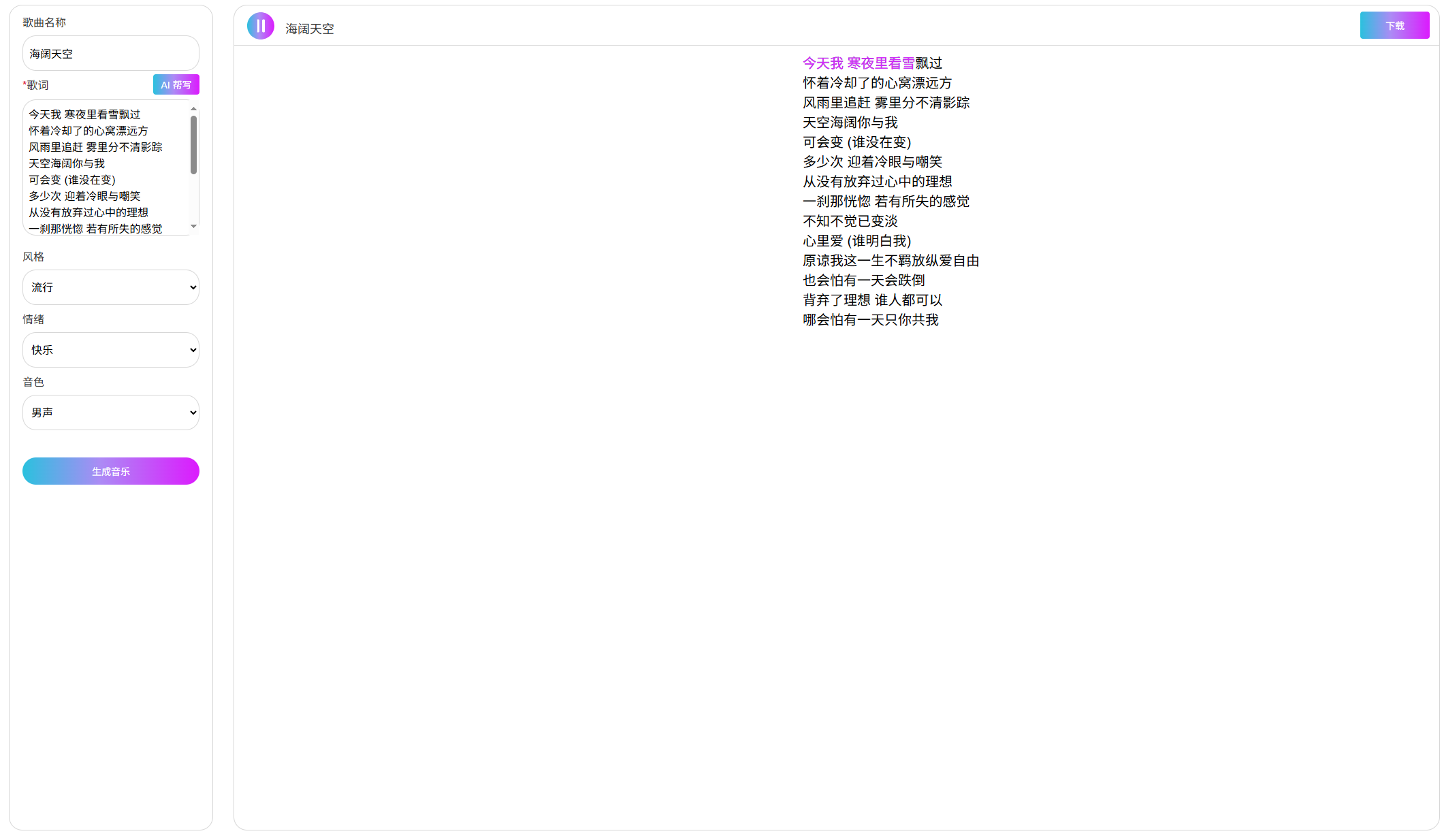This screenshot has width=1444, height=840.
Task: Click lyric line 心里爱 (谁明白我)
Action: pyautogui.click(x=856, y=241)
